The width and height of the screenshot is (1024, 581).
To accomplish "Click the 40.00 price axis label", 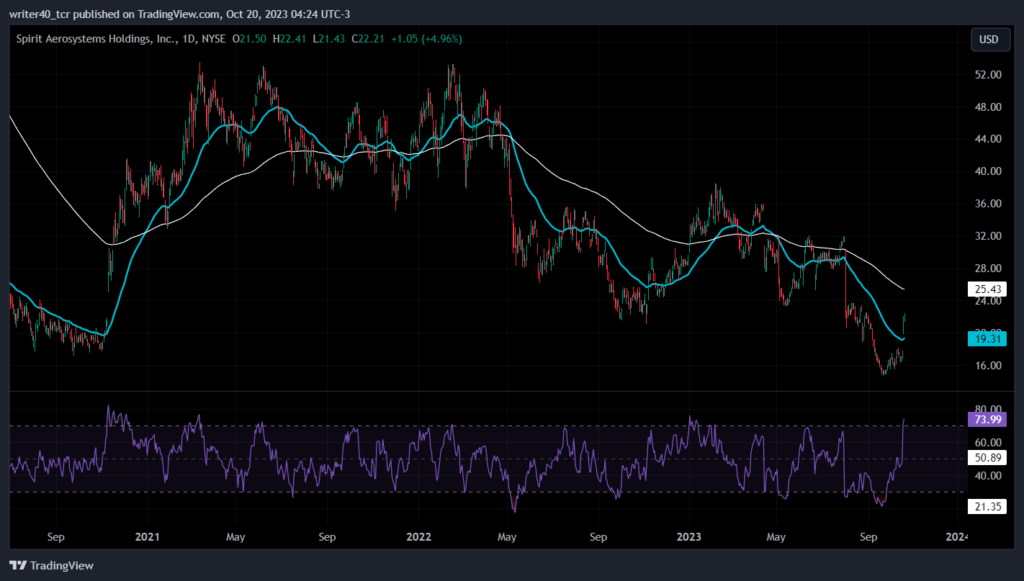I will [x=988, y=171].
